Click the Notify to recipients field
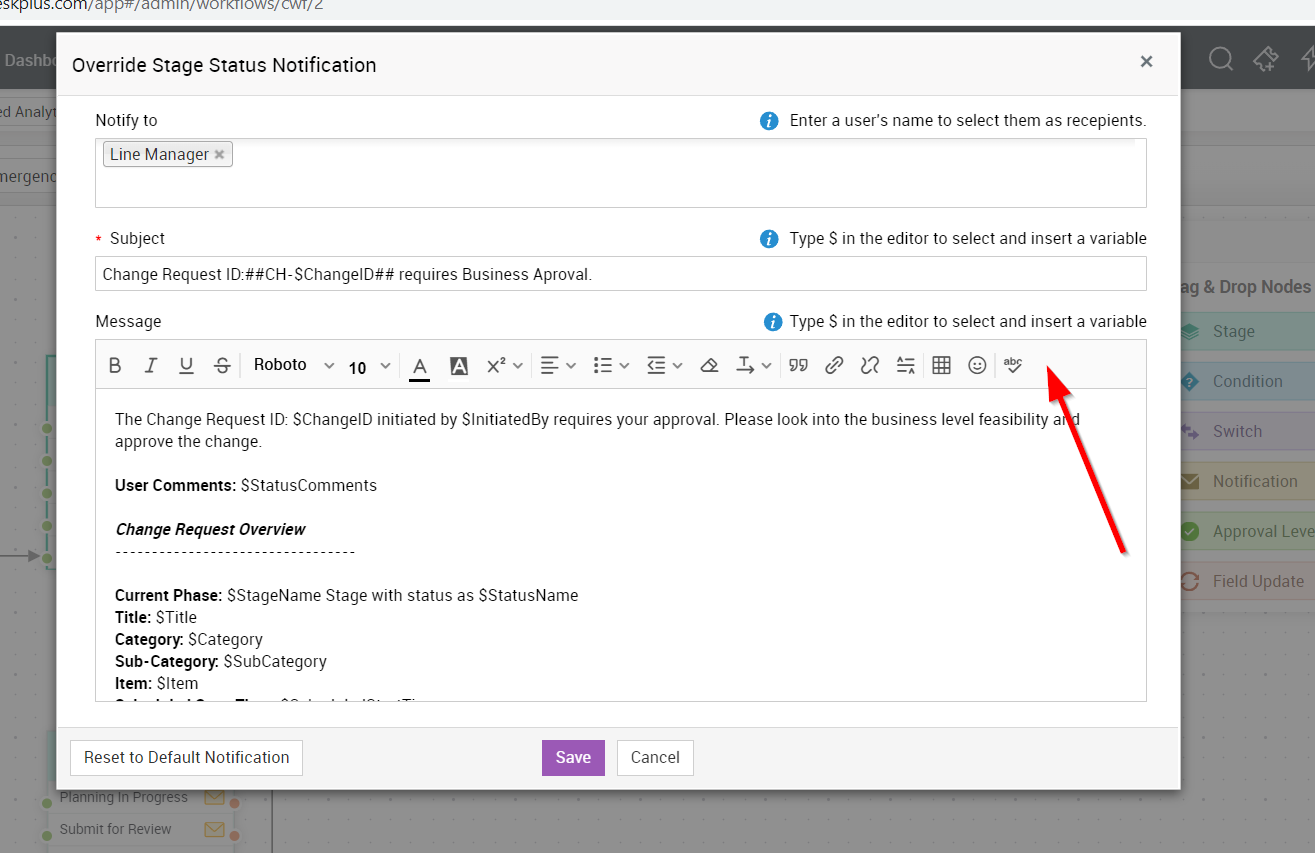1315x853 pixels. pos(621,173)
